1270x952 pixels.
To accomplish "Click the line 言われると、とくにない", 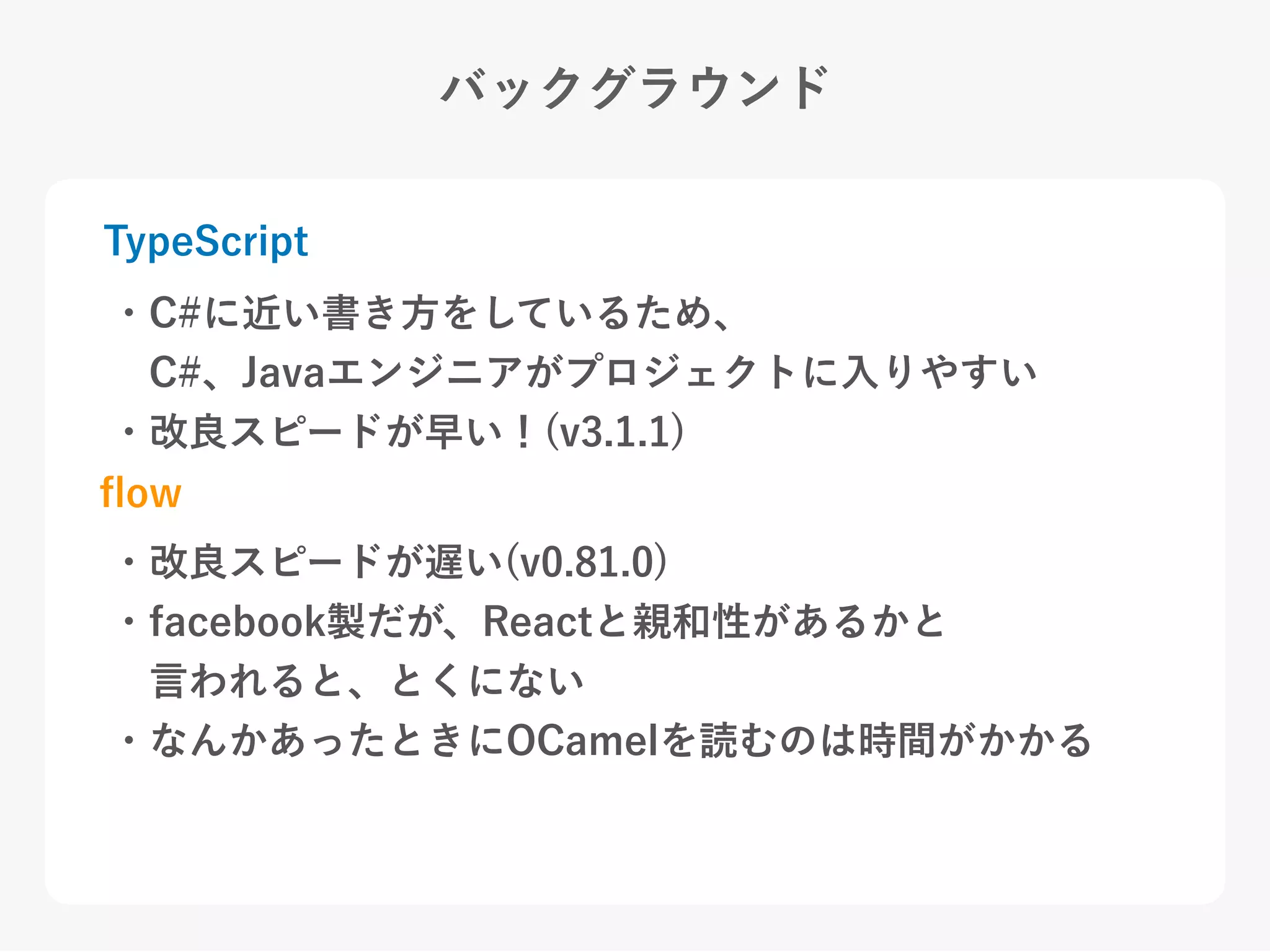I will point(367,681).
